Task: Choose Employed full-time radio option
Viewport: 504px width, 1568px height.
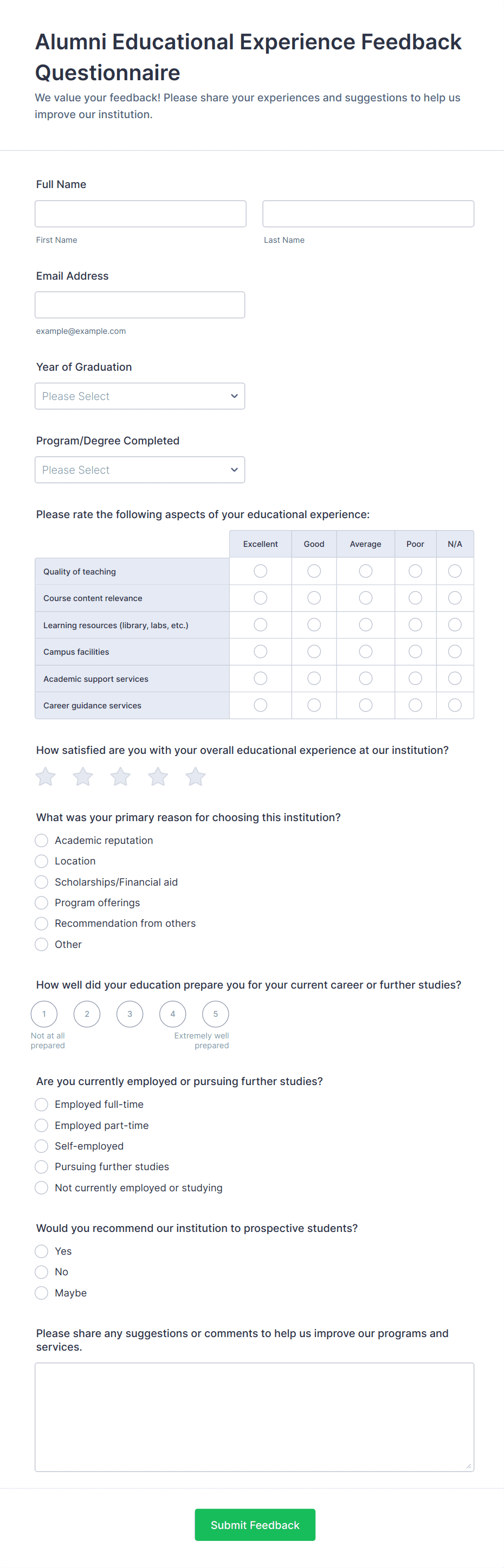Action: [x=41, y=1105]
